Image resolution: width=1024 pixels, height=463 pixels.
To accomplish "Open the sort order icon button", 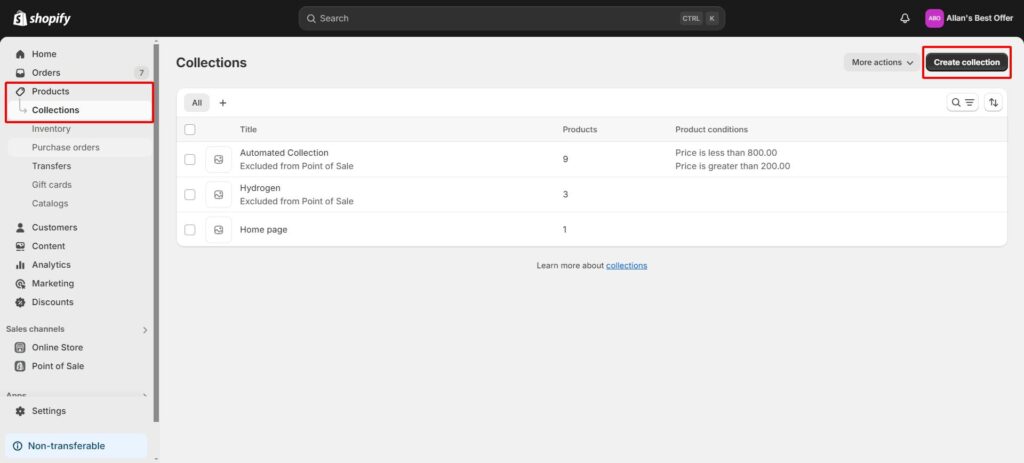I will 993,103.
